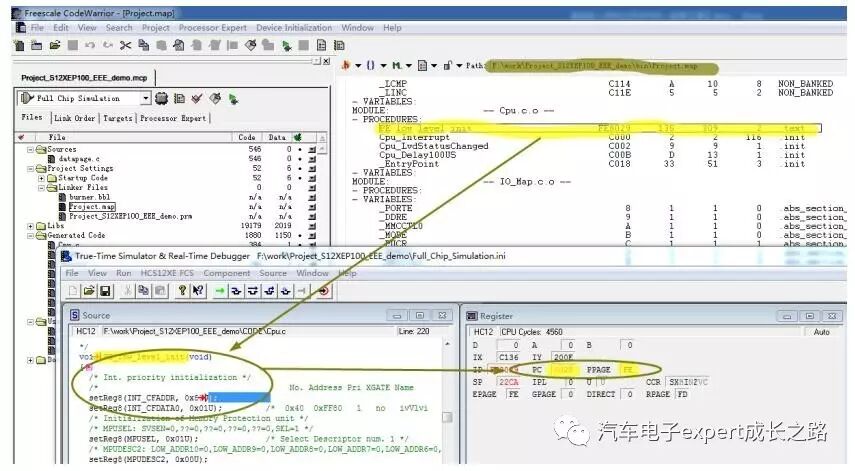Click the context help arrow-question icon in debugger
855x471 pixels.
(198, 291)
